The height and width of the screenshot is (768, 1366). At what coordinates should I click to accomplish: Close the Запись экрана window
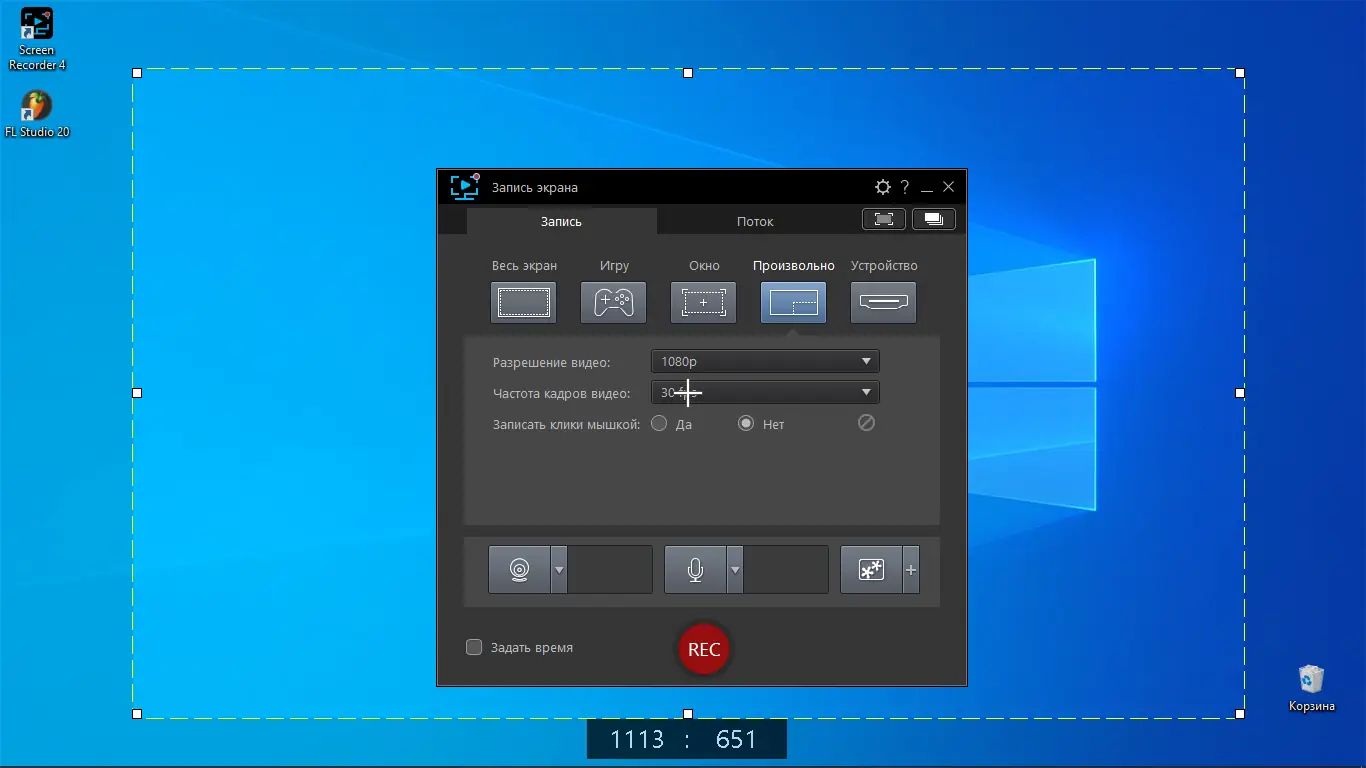949,187
